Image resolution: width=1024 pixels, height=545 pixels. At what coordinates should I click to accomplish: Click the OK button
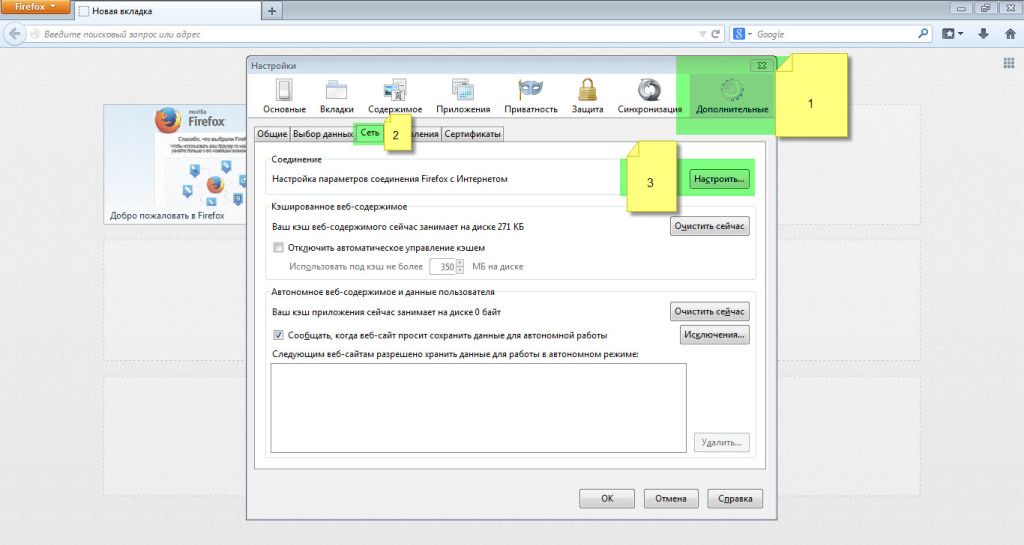(x=607, y=499)
